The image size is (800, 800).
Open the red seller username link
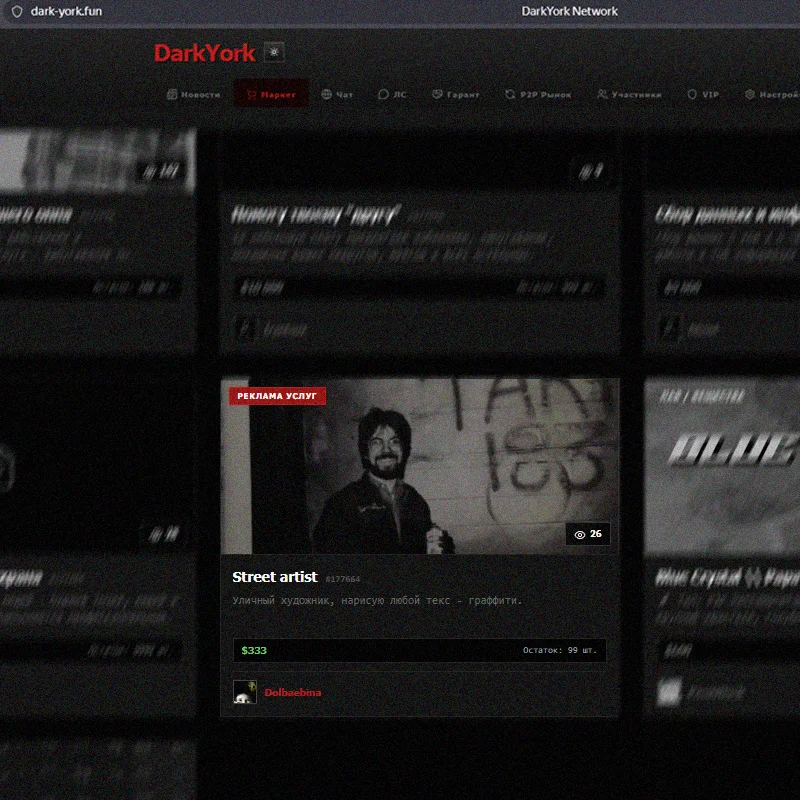coord(292,692)
